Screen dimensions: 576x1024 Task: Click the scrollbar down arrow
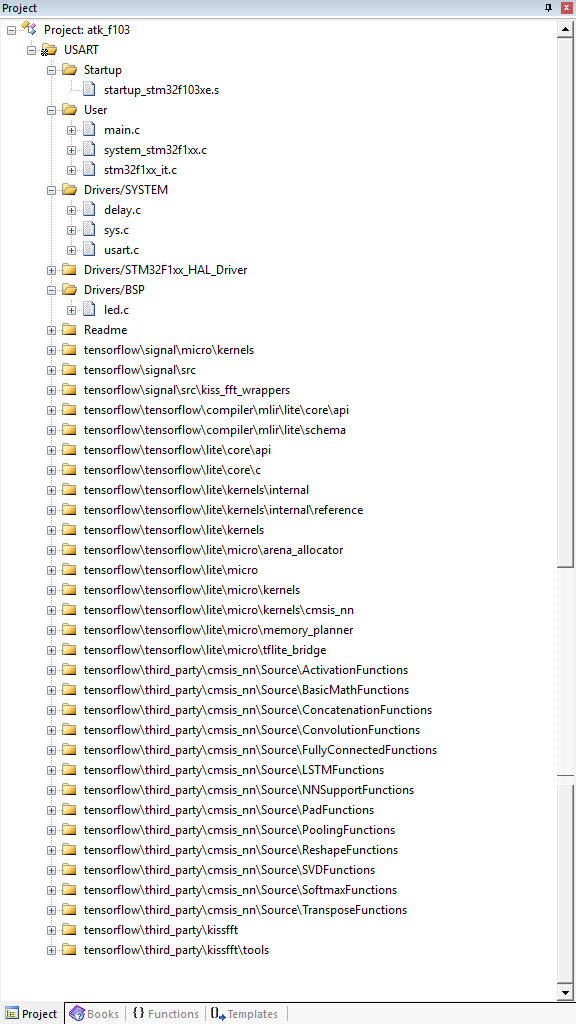coord(566,993)
